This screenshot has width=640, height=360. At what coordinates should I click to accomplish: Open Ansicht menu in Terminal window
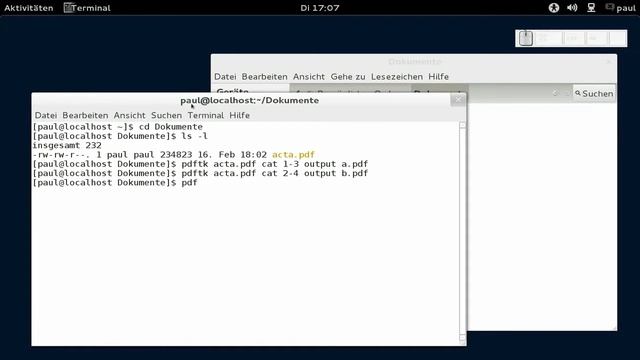129,116
